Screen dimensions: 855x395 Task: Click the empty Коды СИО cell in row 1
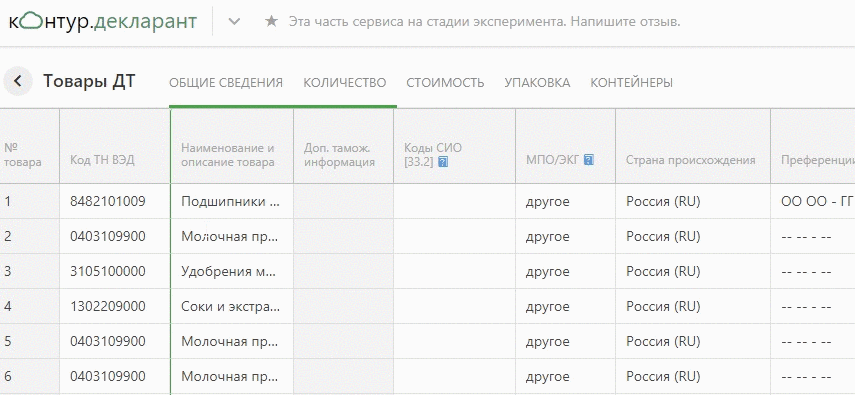point(454,201)
